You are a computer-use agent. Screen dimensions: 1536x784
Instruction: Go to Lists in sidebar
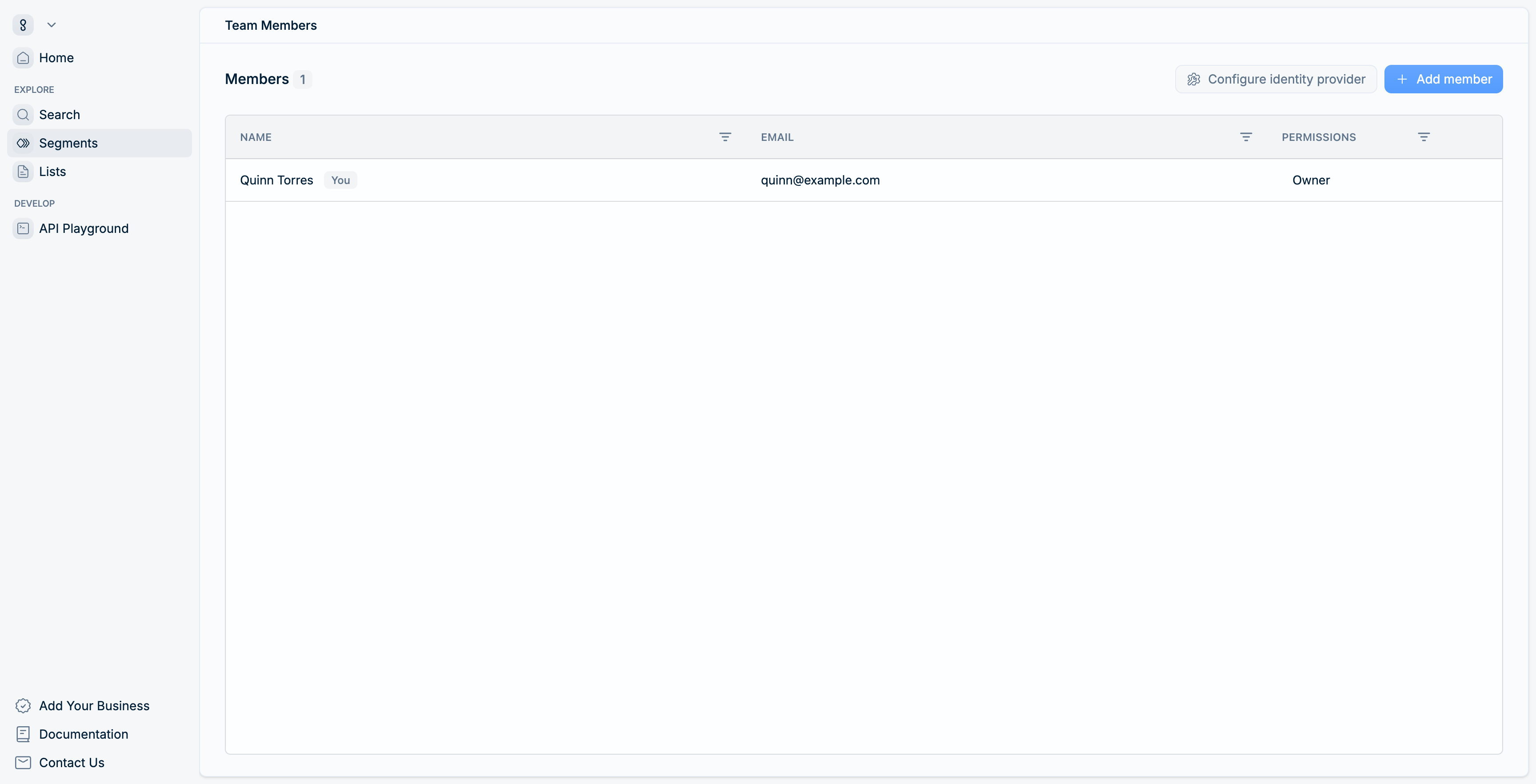[x=52, y=172]
